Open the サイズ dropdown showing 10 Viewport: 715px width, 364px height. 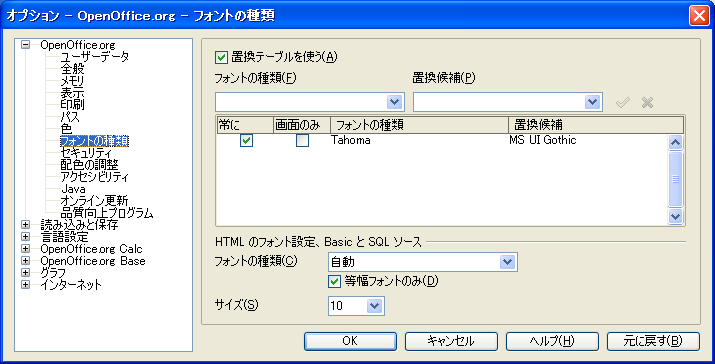tap(375, 306)
